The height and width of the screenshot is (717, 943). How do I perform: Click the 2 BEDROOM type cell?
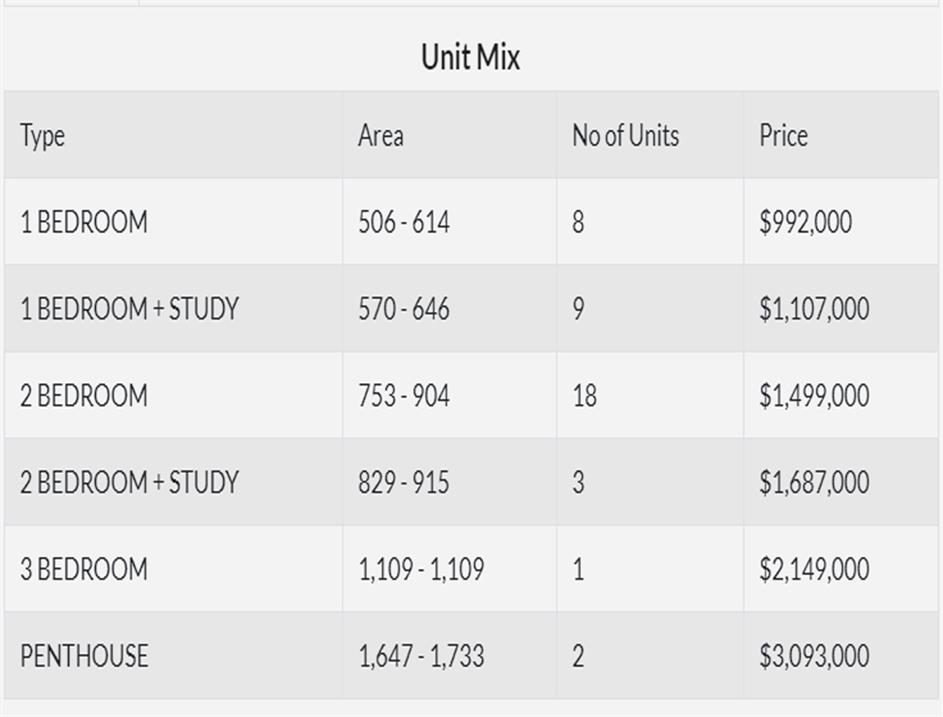click(84, 396)
